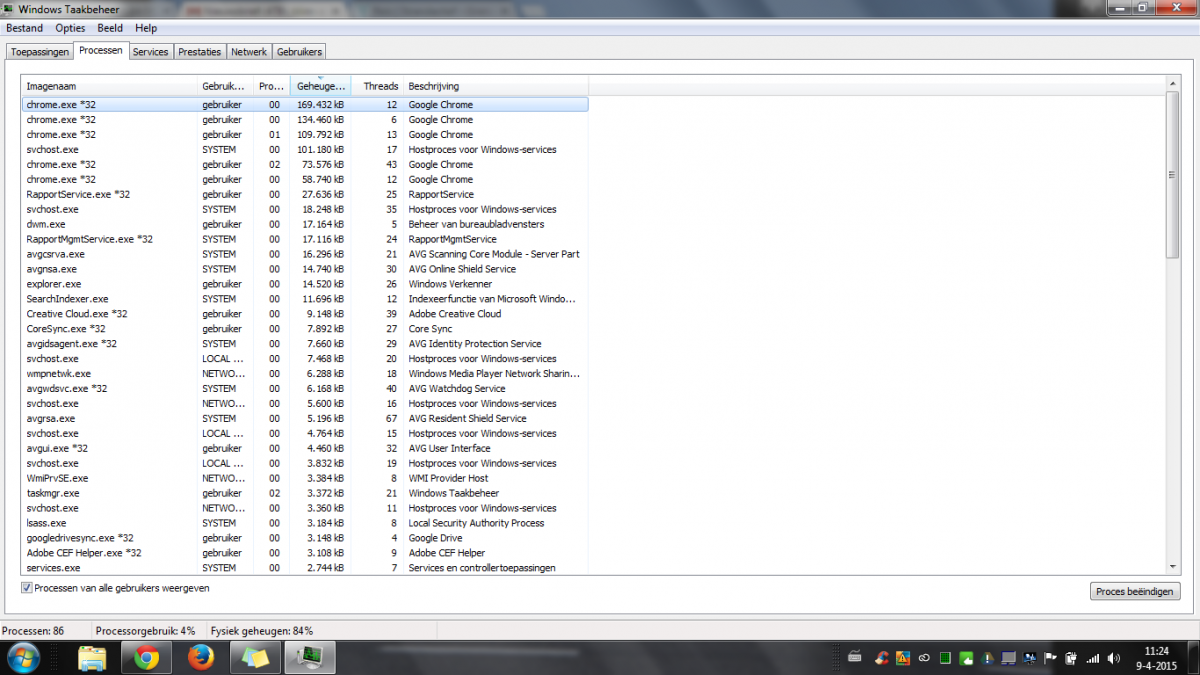
Task: Select the taskmgr.exe process row
Action: [305, 493]
